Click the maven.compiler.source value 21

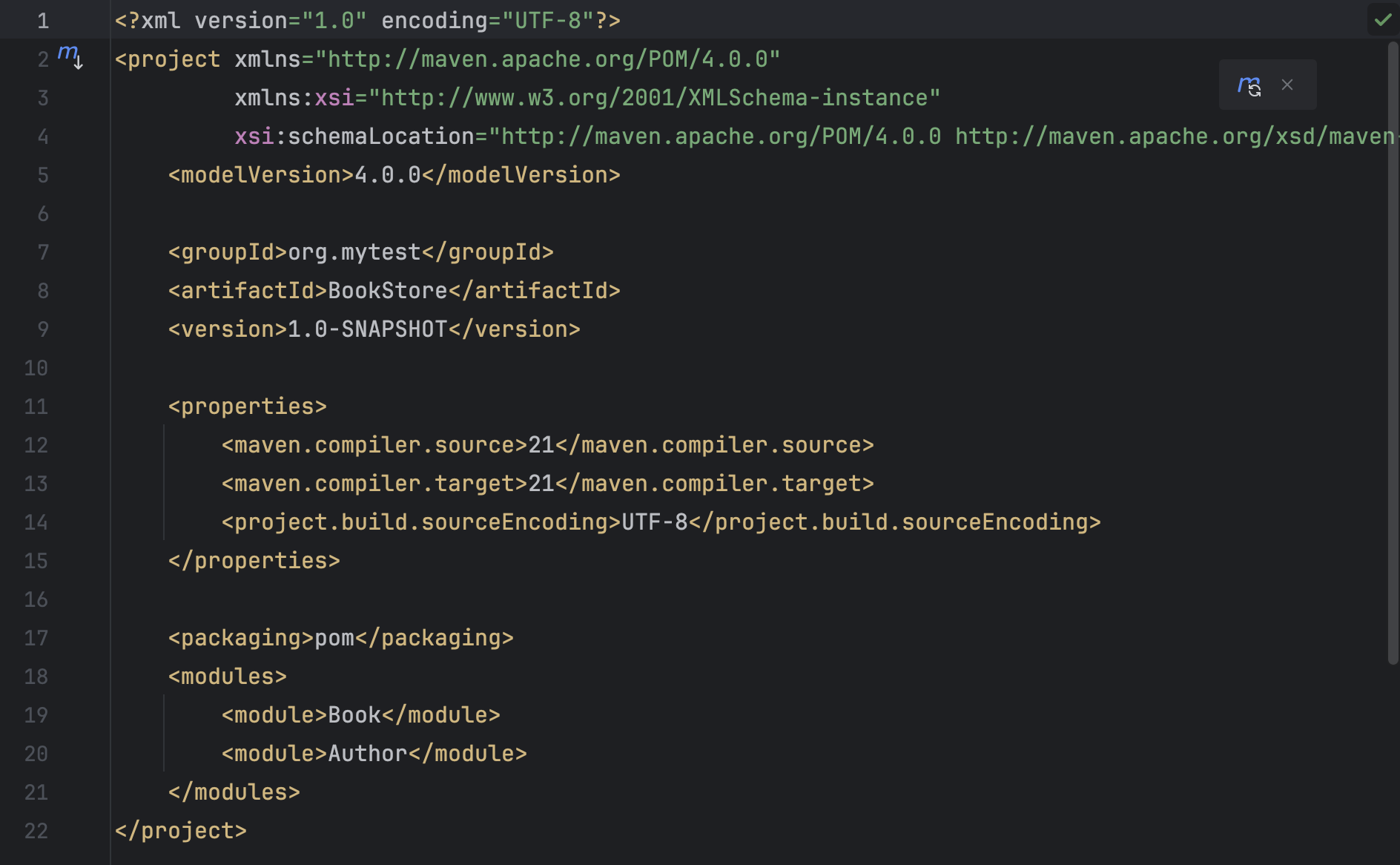tap(541, 444)
